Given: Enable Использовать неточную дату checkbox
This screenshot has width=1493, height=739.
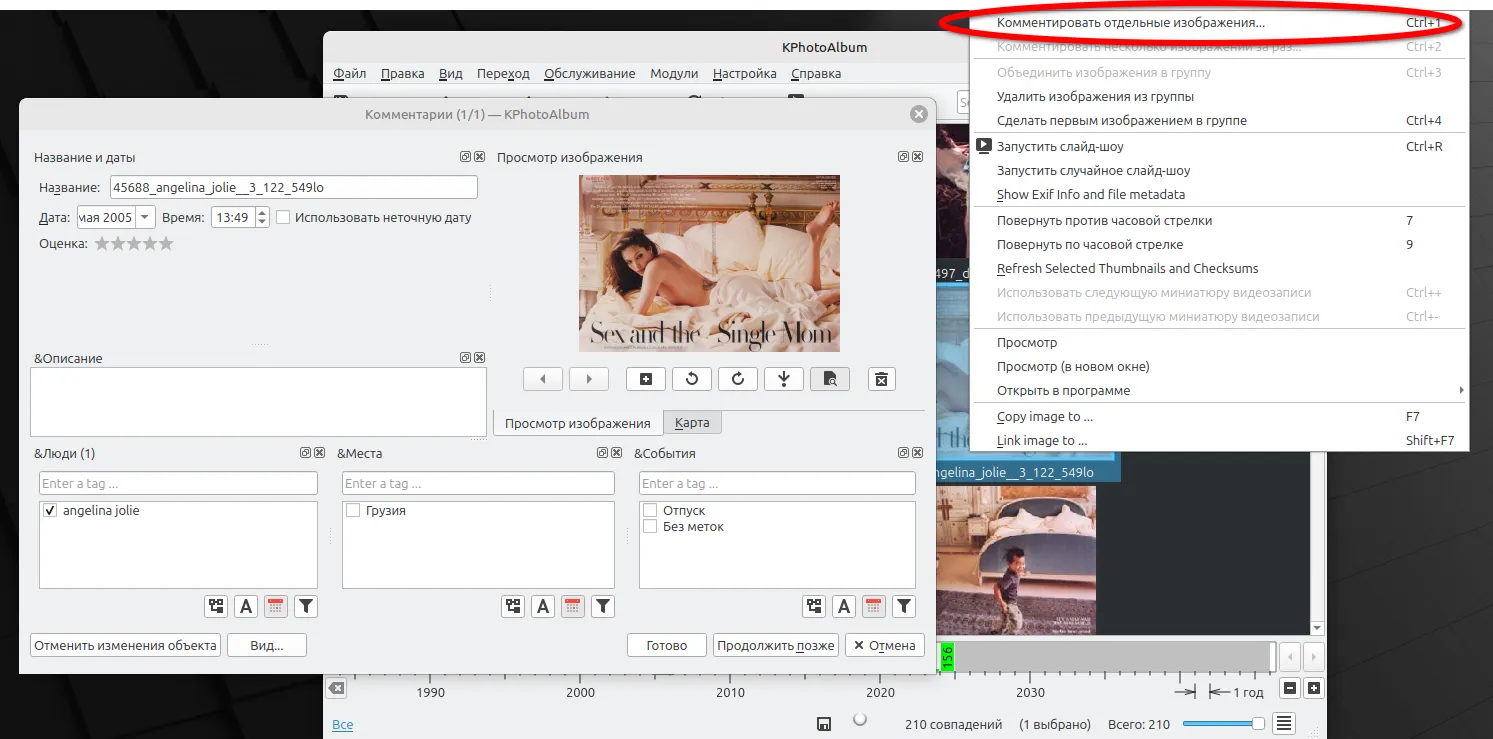Looking at the screenshot, I should (283, 217).
